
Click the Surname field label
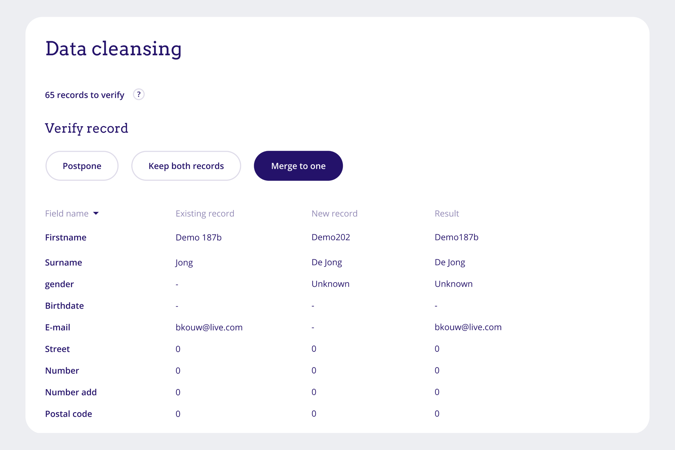[x=63, y=262]
